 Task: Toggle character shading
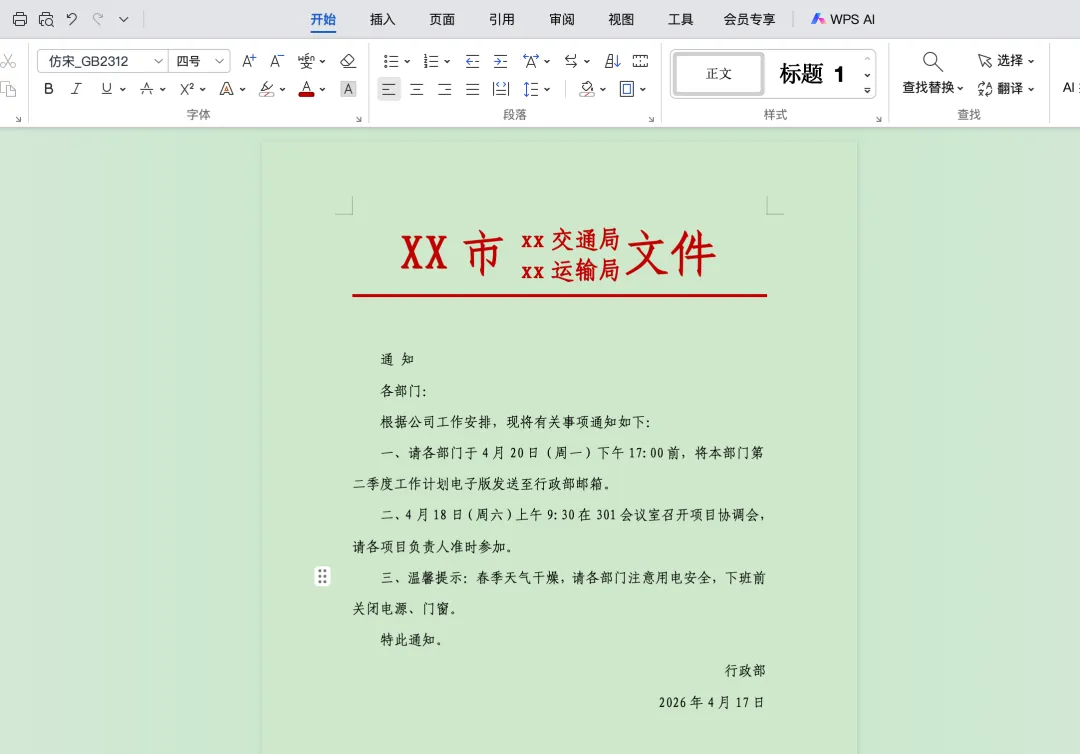point(348,89)
